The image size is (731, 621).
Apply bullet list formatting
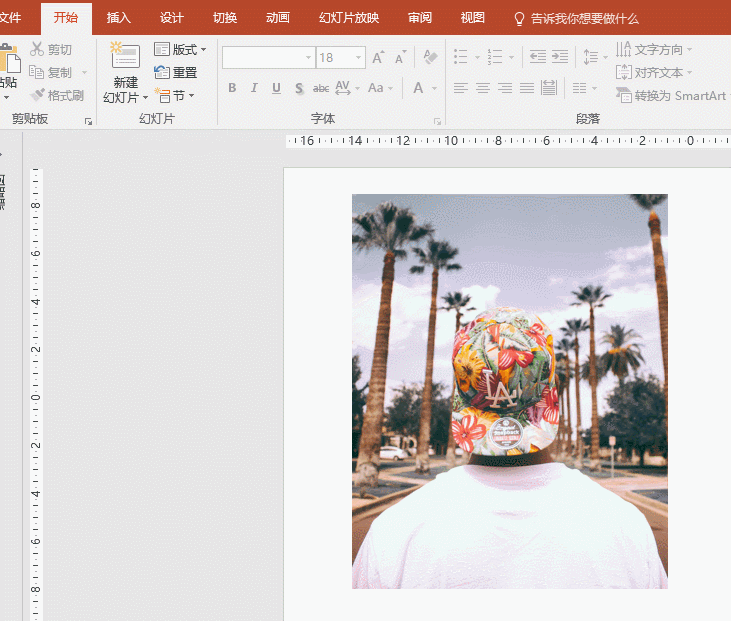pos(461,57)
